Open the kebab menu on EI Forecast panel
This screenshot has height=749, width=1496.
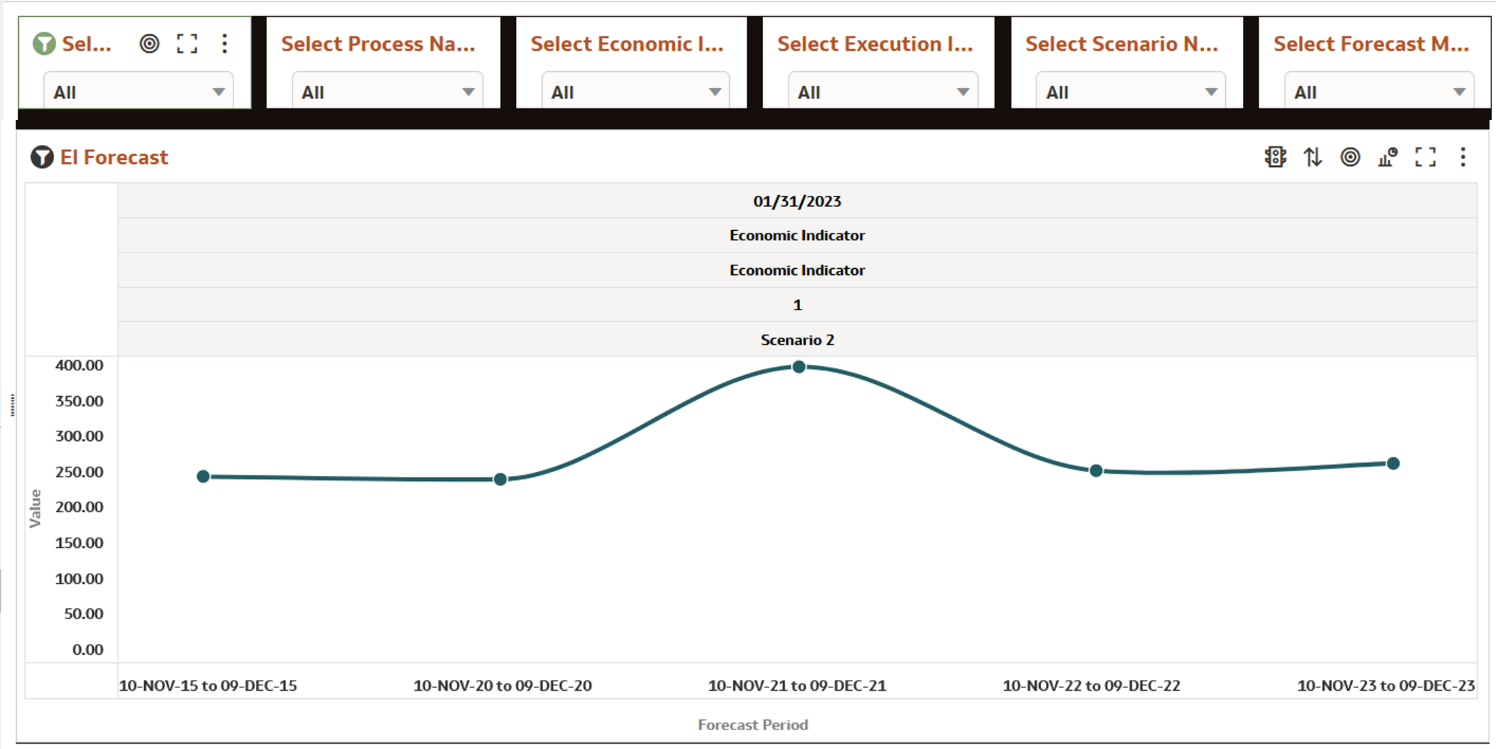click(x=1462, y=157)
